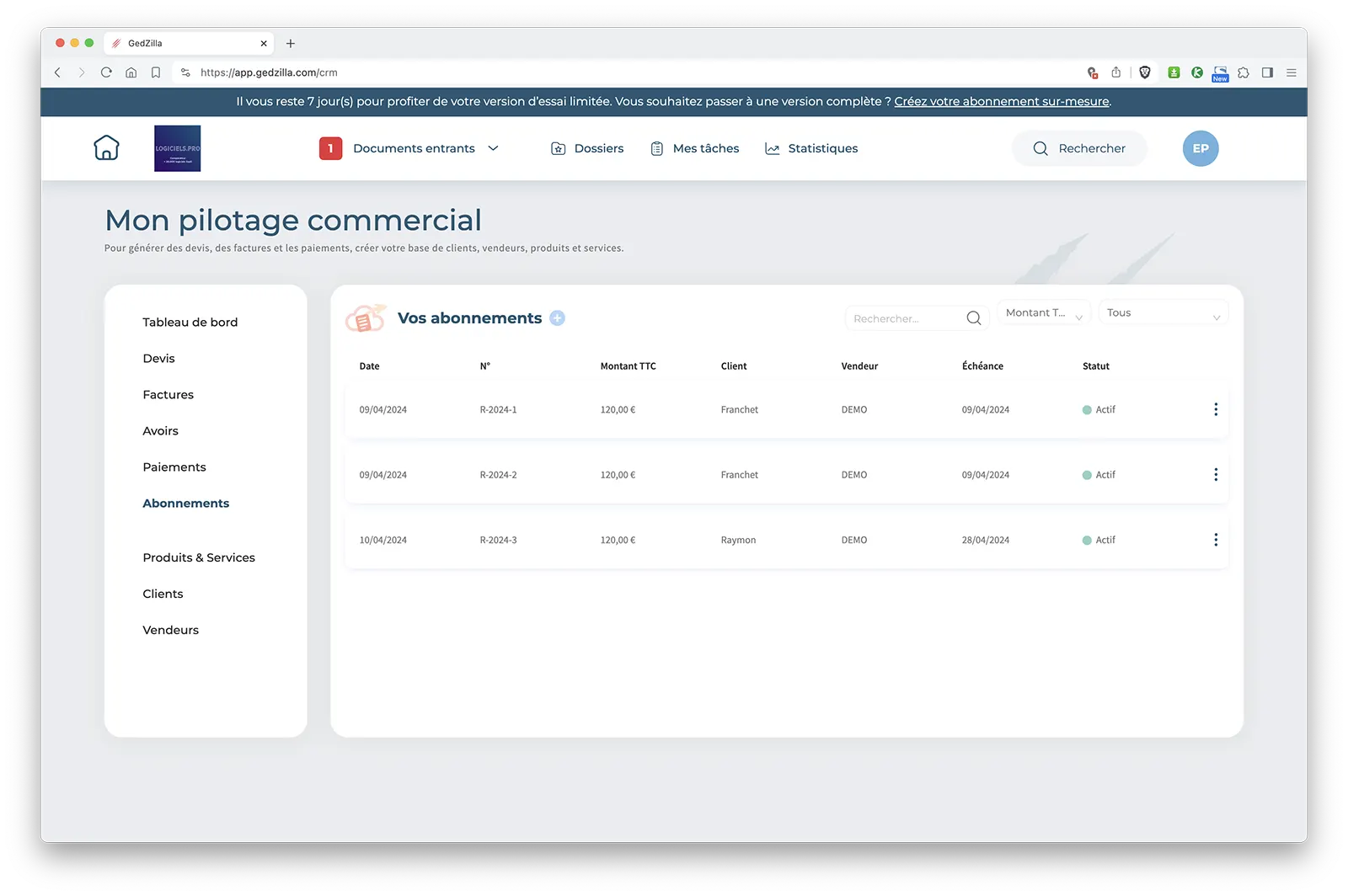Add a new subscription with the plus icon

[557, 318]
